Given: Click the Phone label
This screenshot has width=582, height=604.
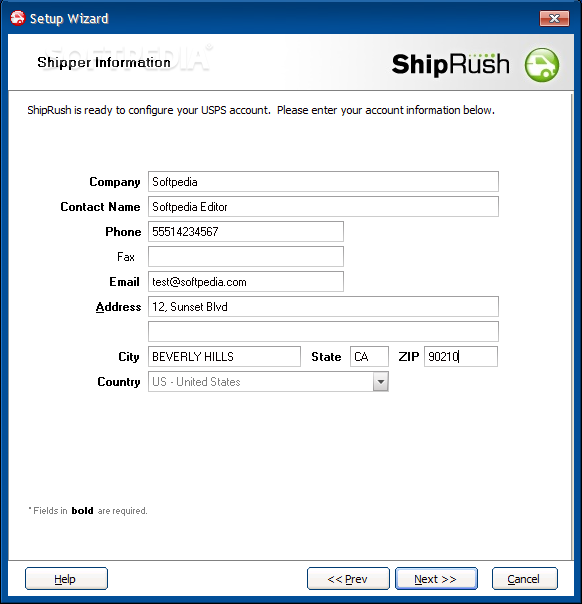Looking at the screenshot, I should coord(123,232).
